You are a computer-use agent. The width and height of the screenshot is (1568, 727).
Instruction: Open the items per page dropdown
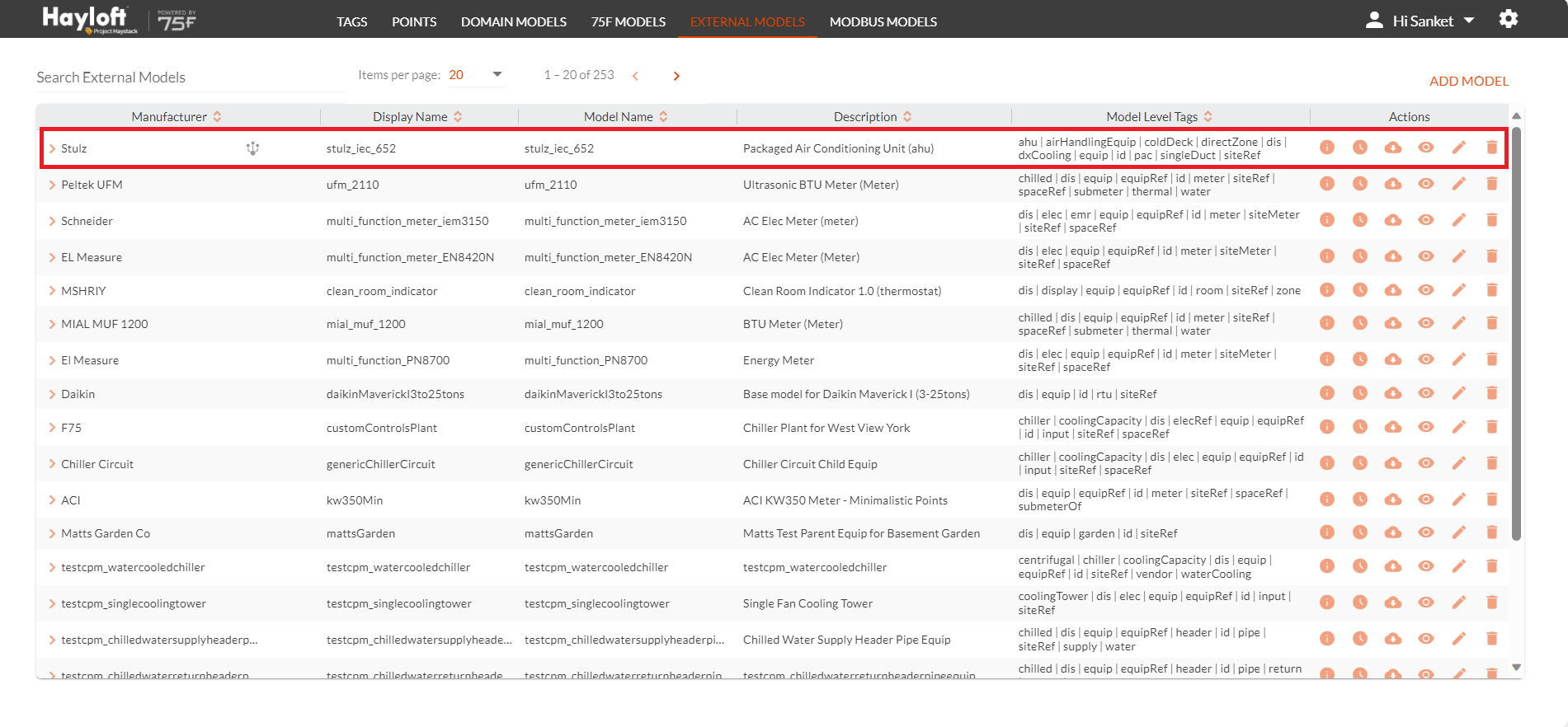(476, 75)
